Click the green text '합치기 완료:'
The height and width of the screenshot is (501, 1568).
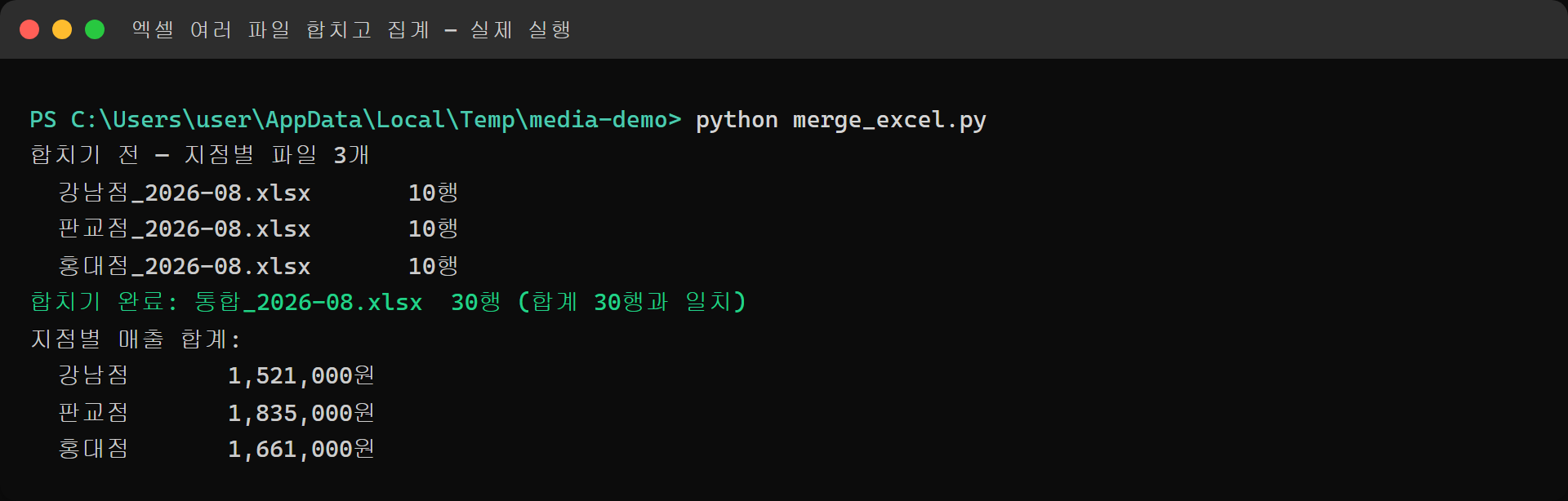pos(104,302)
